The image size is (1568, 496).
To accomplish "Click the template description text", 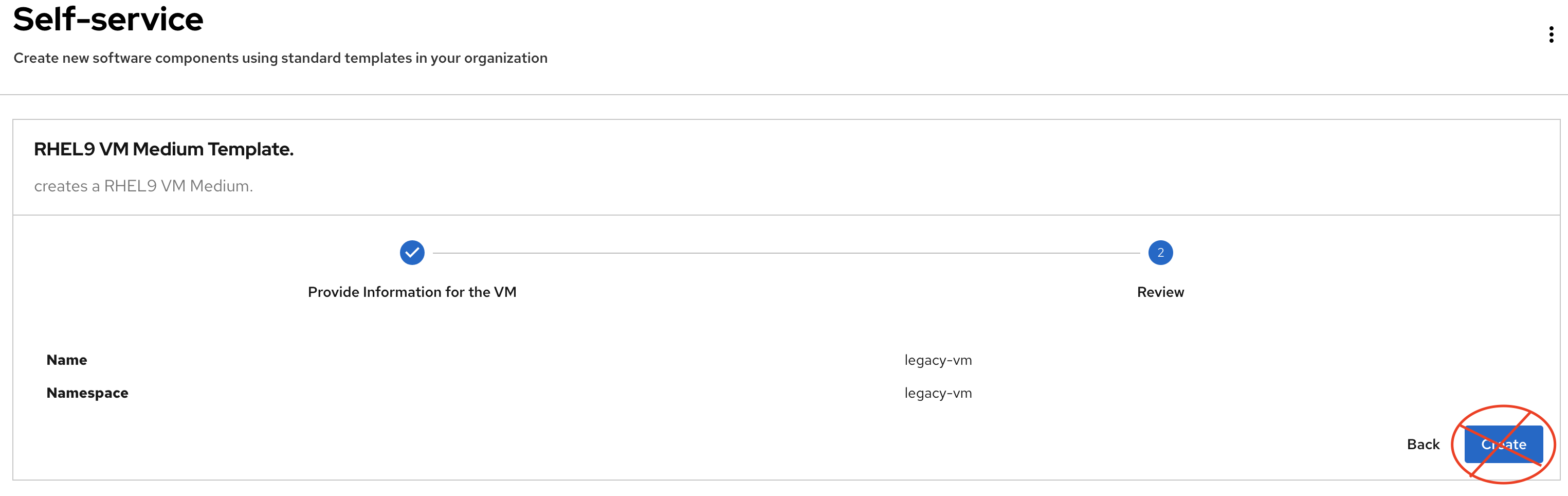I will pyautogui.click(x=143, y=186).
